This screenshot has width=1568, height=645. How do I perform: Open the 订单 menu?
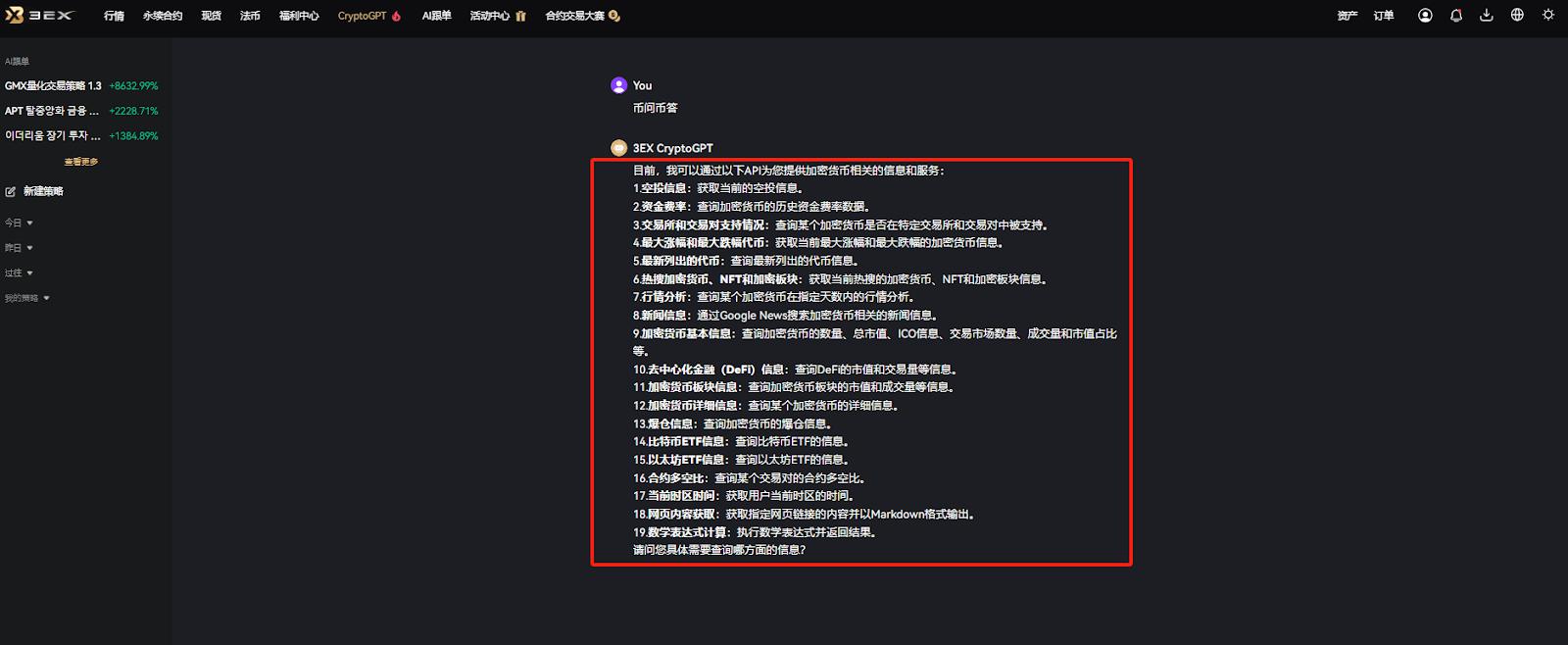click(x=1384, y=16)
